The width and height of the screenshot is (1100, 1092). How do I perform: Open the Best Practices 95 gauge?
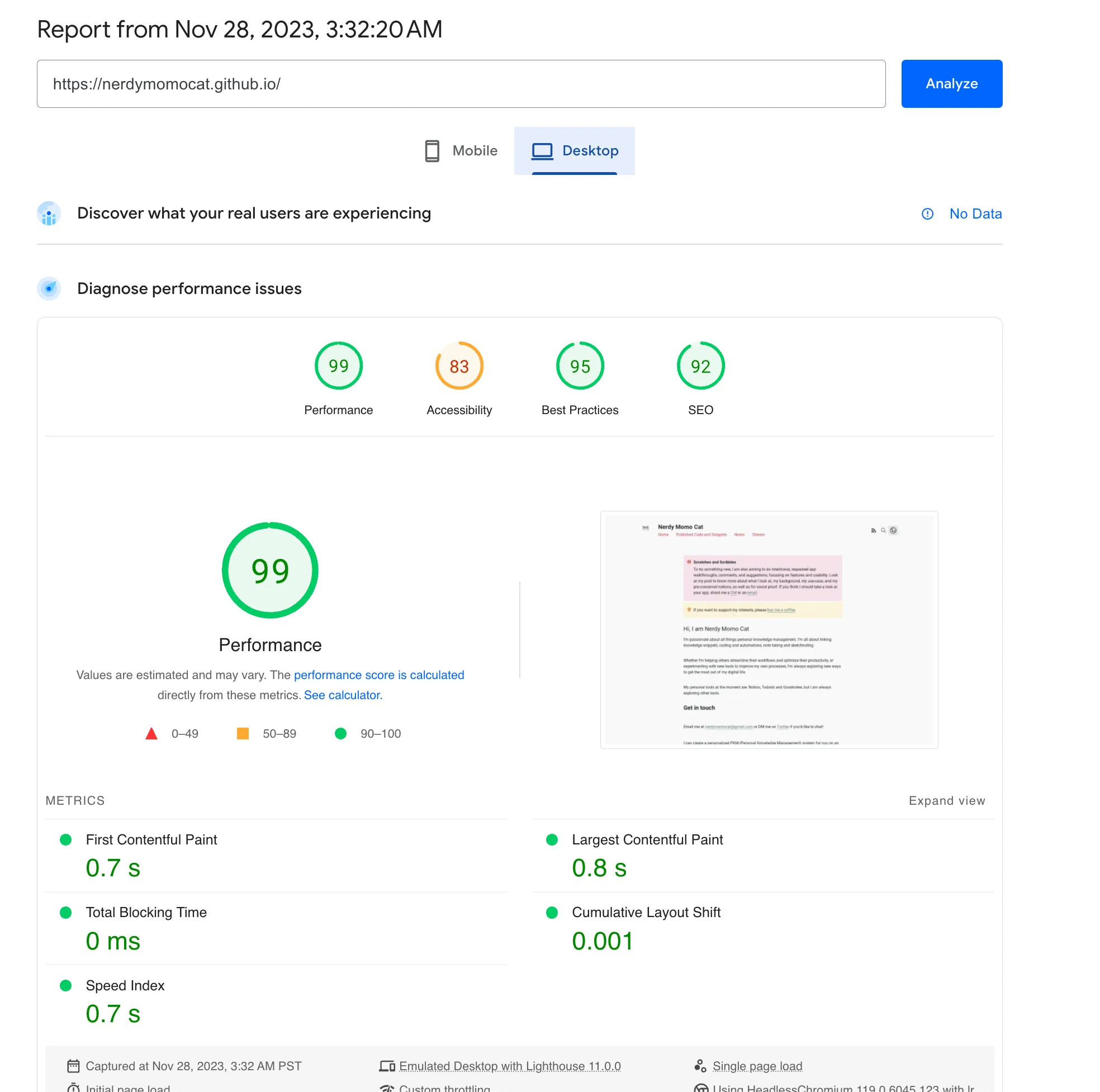point(580,366)
